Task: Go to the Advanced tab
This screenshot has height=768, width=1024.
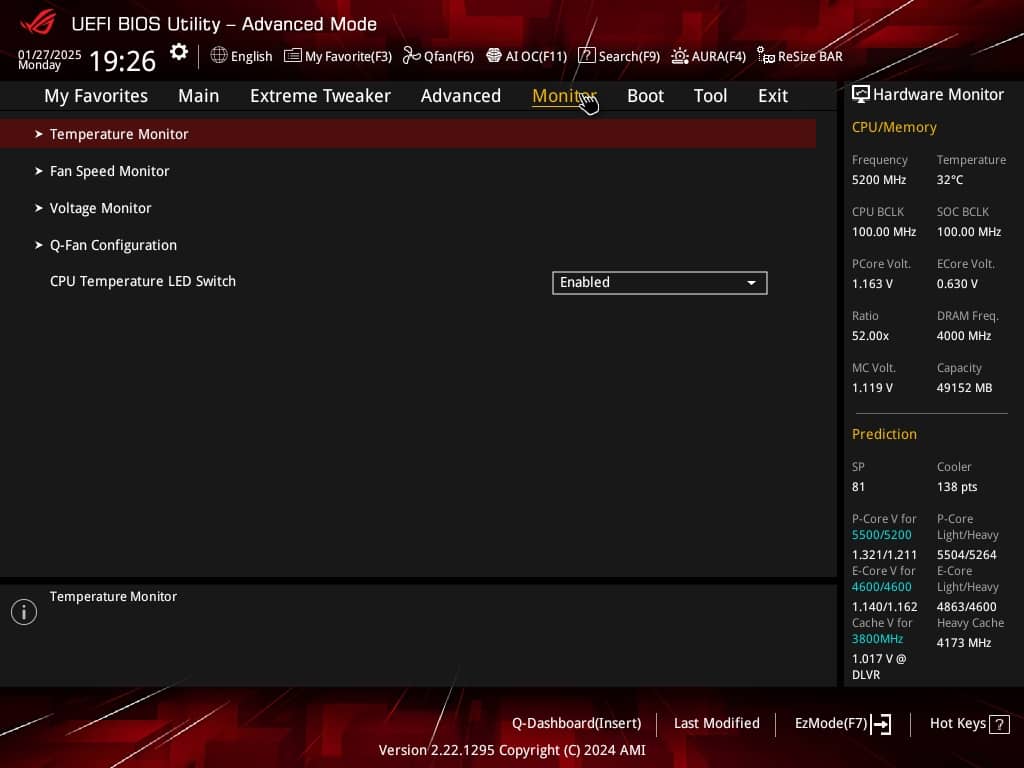Action: coord(460,96)
